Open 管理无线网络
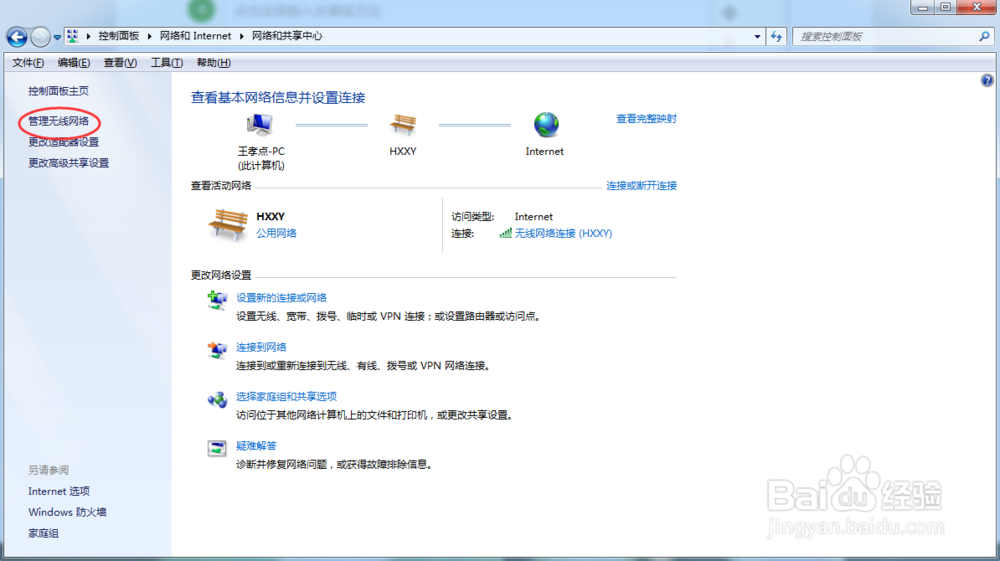Image resolution: width=1000 pixels, height=561 pixels. (x=59, y=121)
